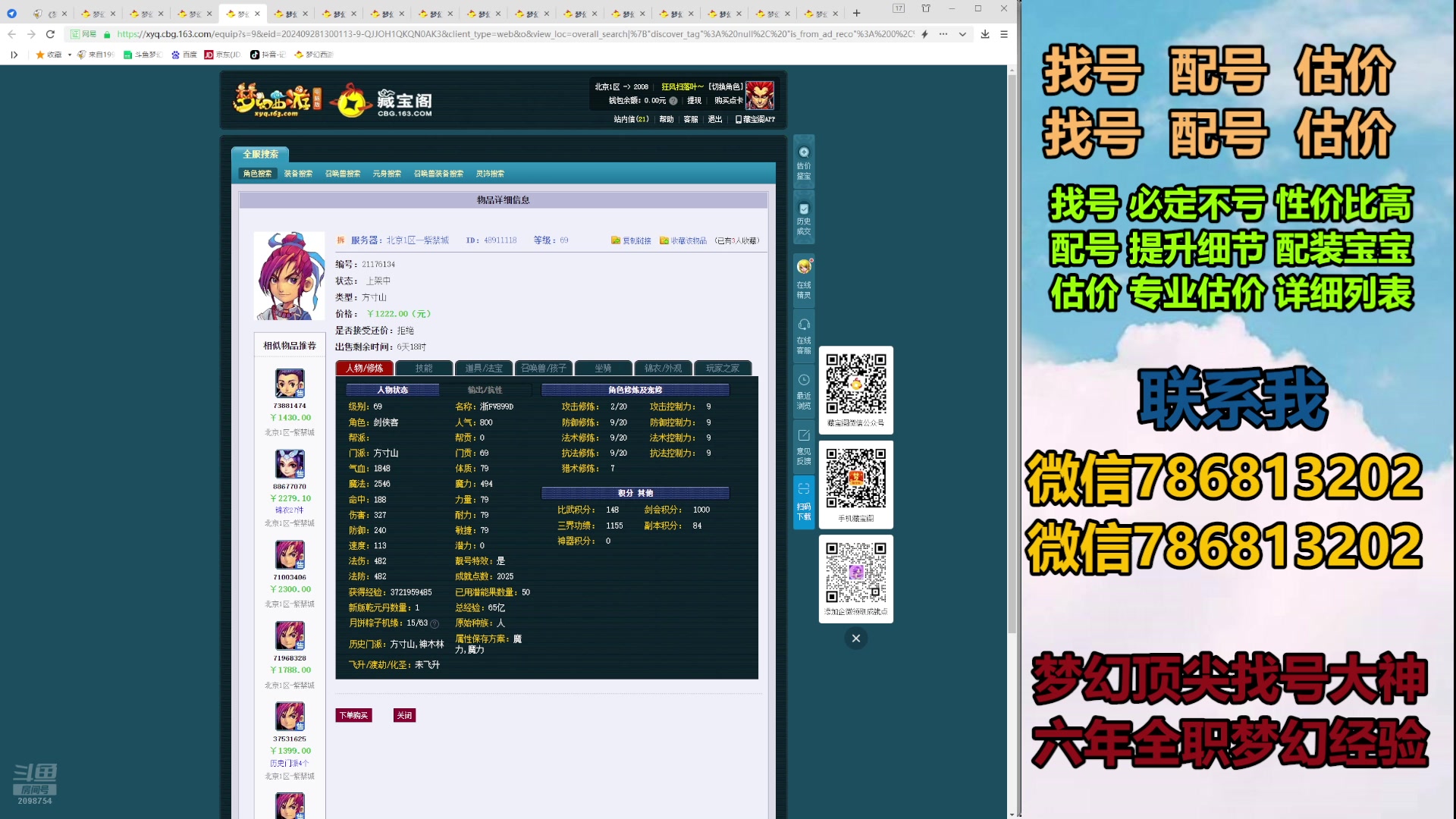Switch to the 人物/修炼 tab
The image size is (1456, 819).
365,369
